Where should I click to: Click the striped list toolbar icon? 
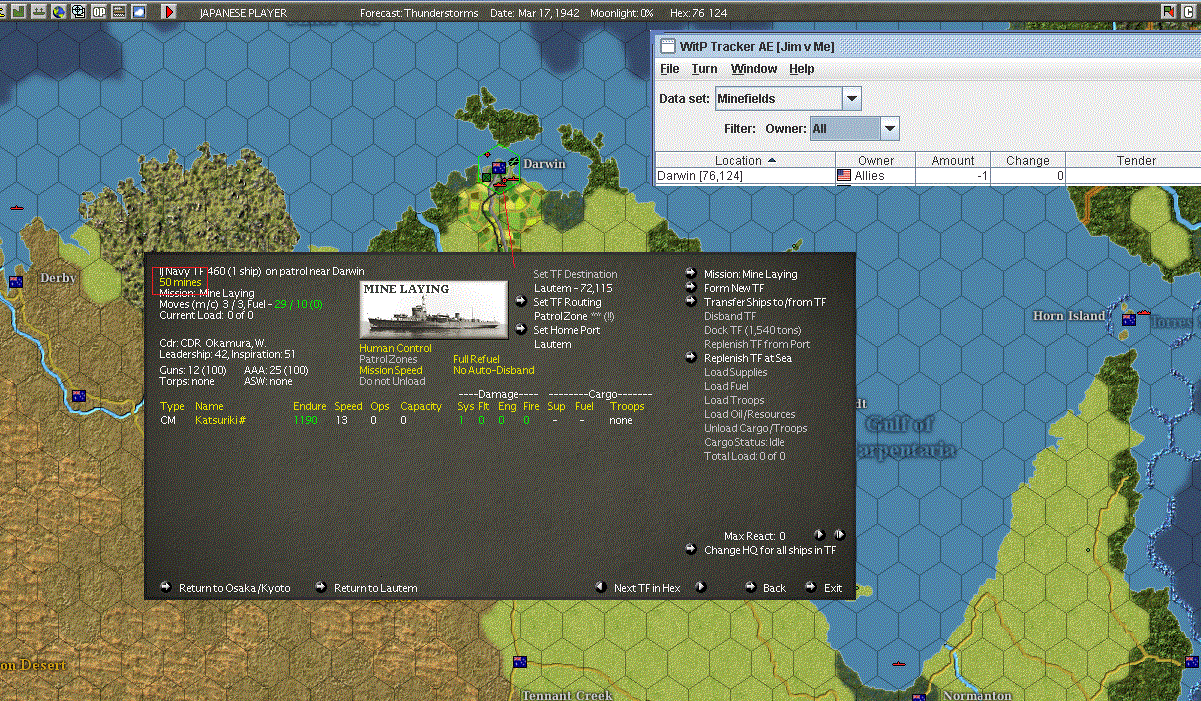tap(118, 12)
